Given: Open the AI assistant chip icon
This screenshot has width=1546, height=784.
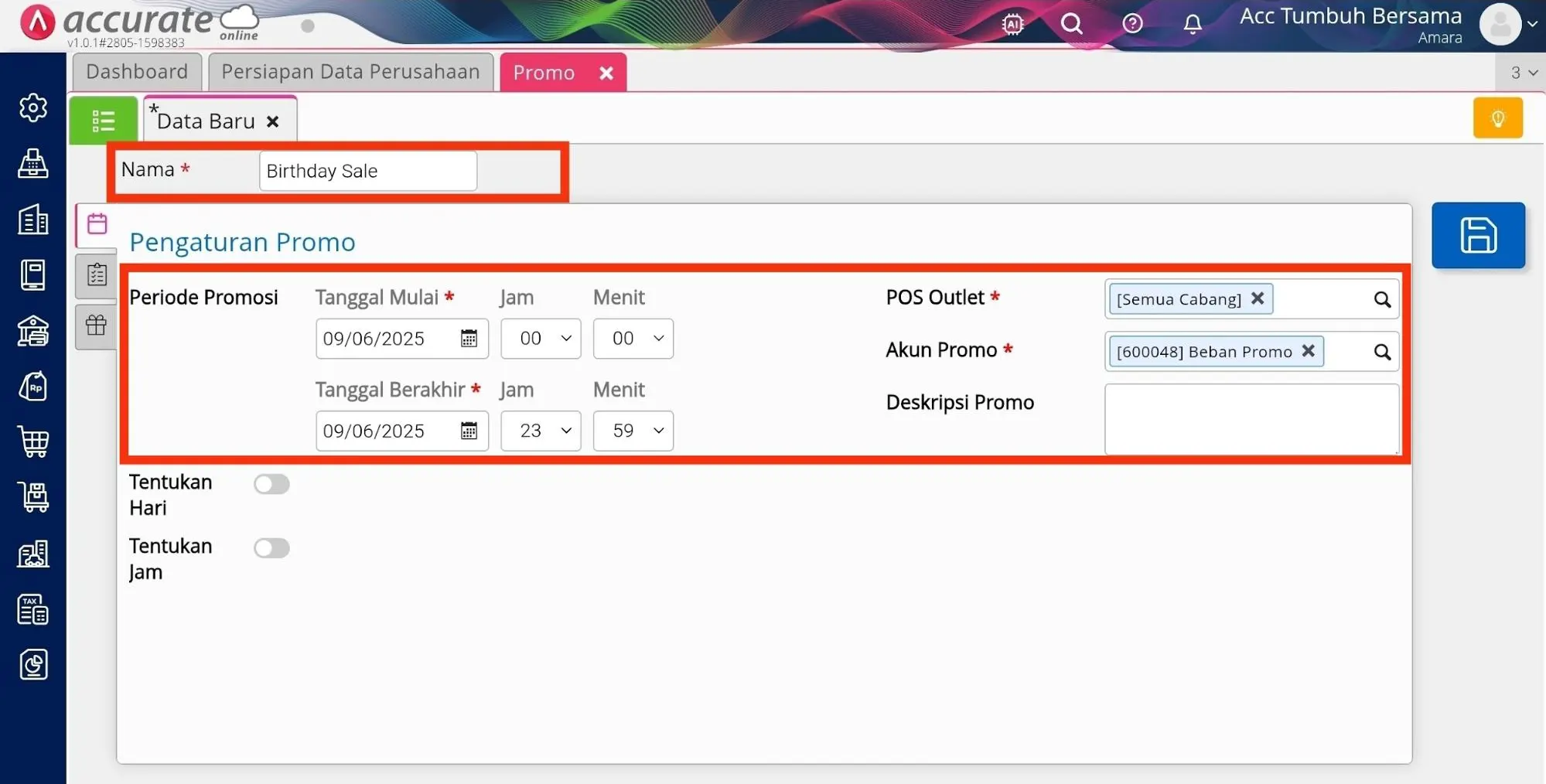Looking at the screenshot, I should [x=1012, y=24].
